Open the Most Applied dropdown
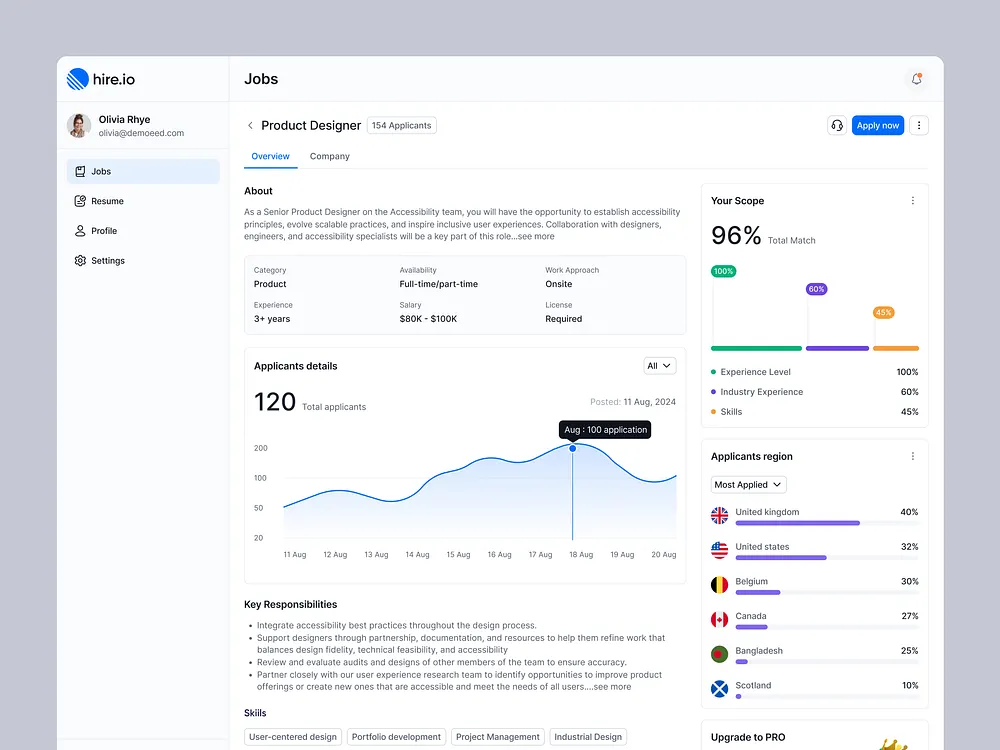 pyautogui.click(x=747, y=484)
